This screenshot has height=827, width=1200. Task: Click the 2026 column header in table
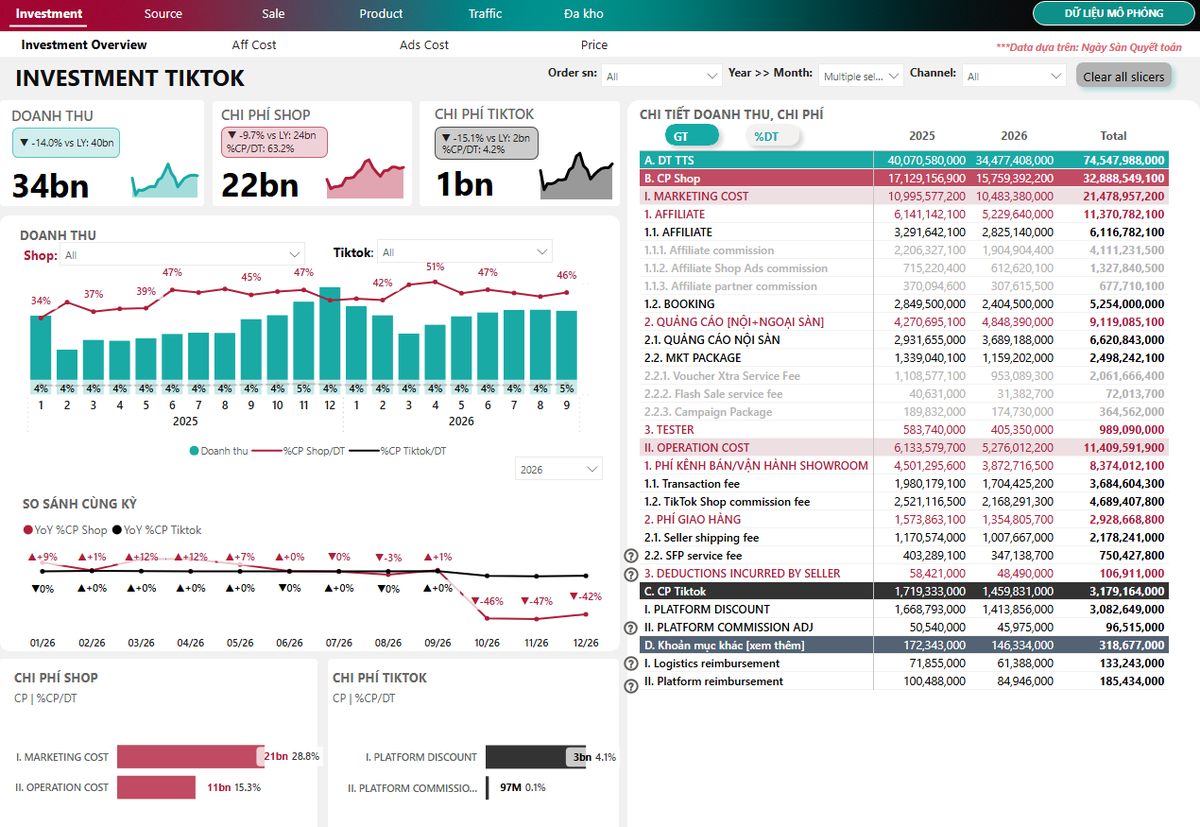(1013, 136)
